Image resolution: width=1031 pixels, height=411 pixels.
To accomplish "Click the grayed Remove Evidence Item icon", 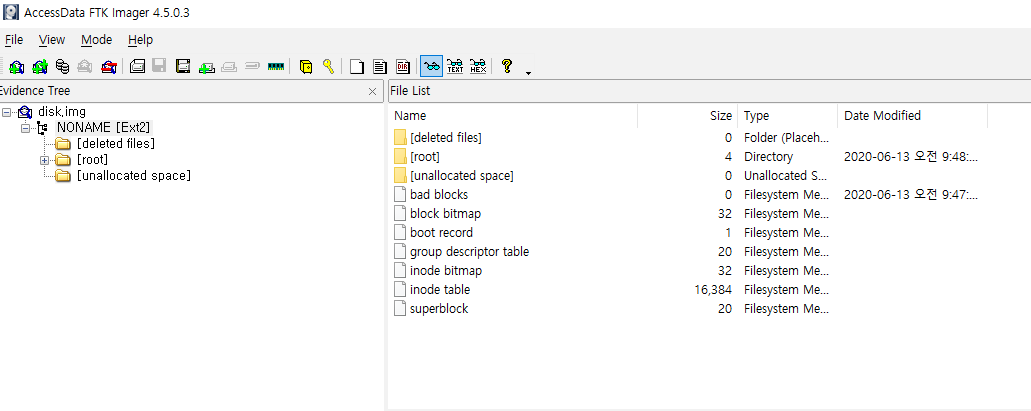I will [85, 66].
